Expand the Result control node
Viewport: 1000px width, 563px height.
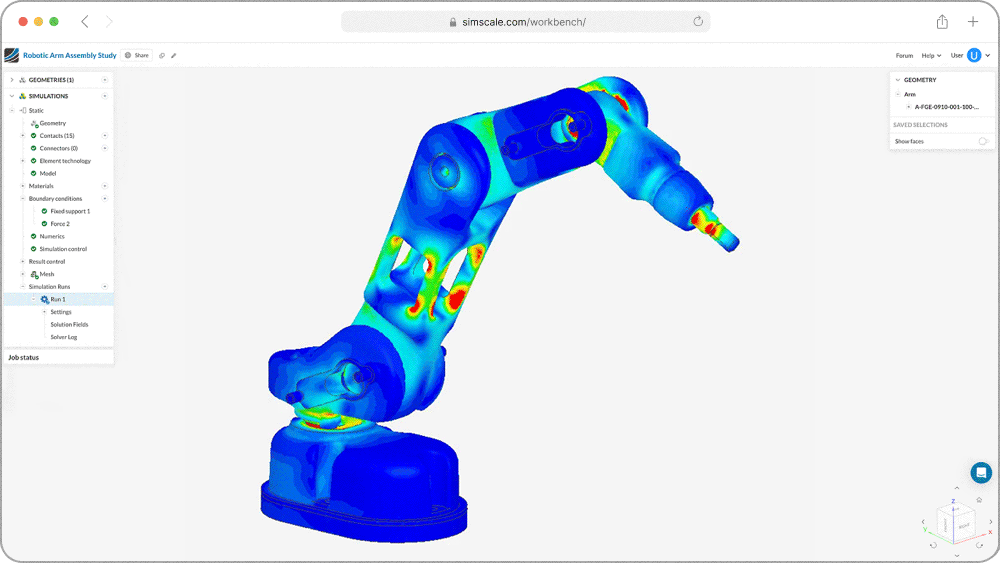[22, 261]
